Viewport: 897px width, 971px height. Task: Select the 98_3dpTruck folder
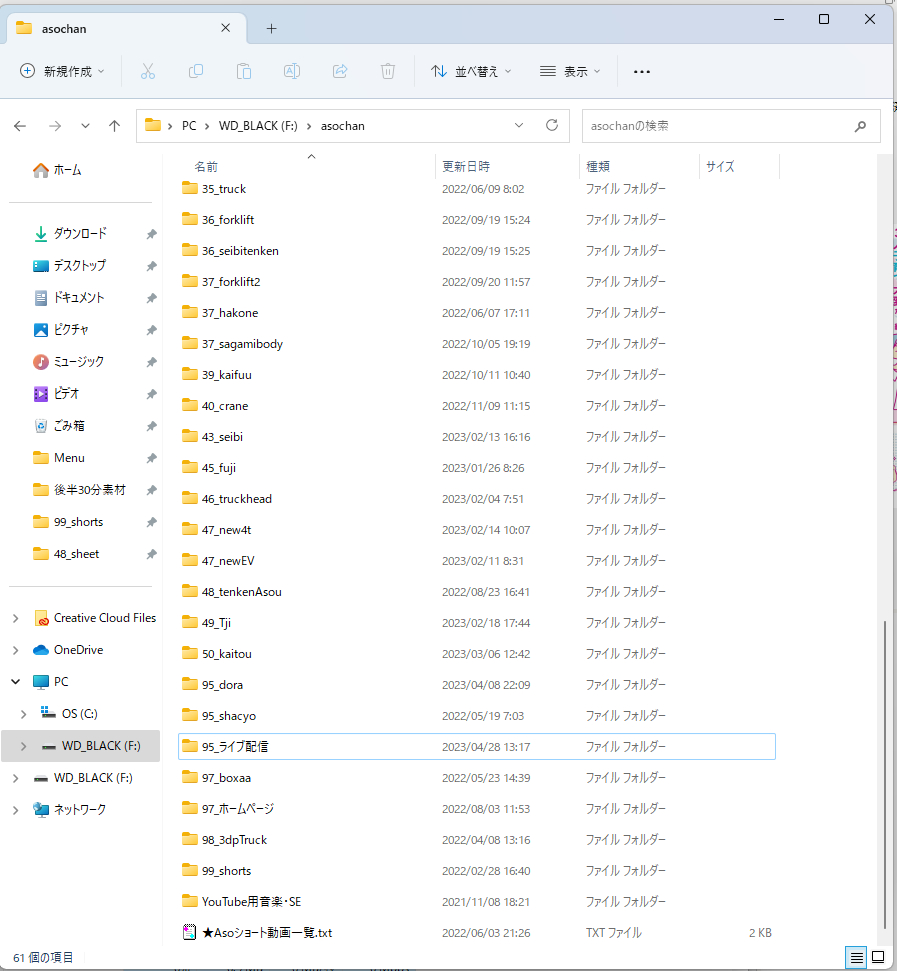point(477,840)
